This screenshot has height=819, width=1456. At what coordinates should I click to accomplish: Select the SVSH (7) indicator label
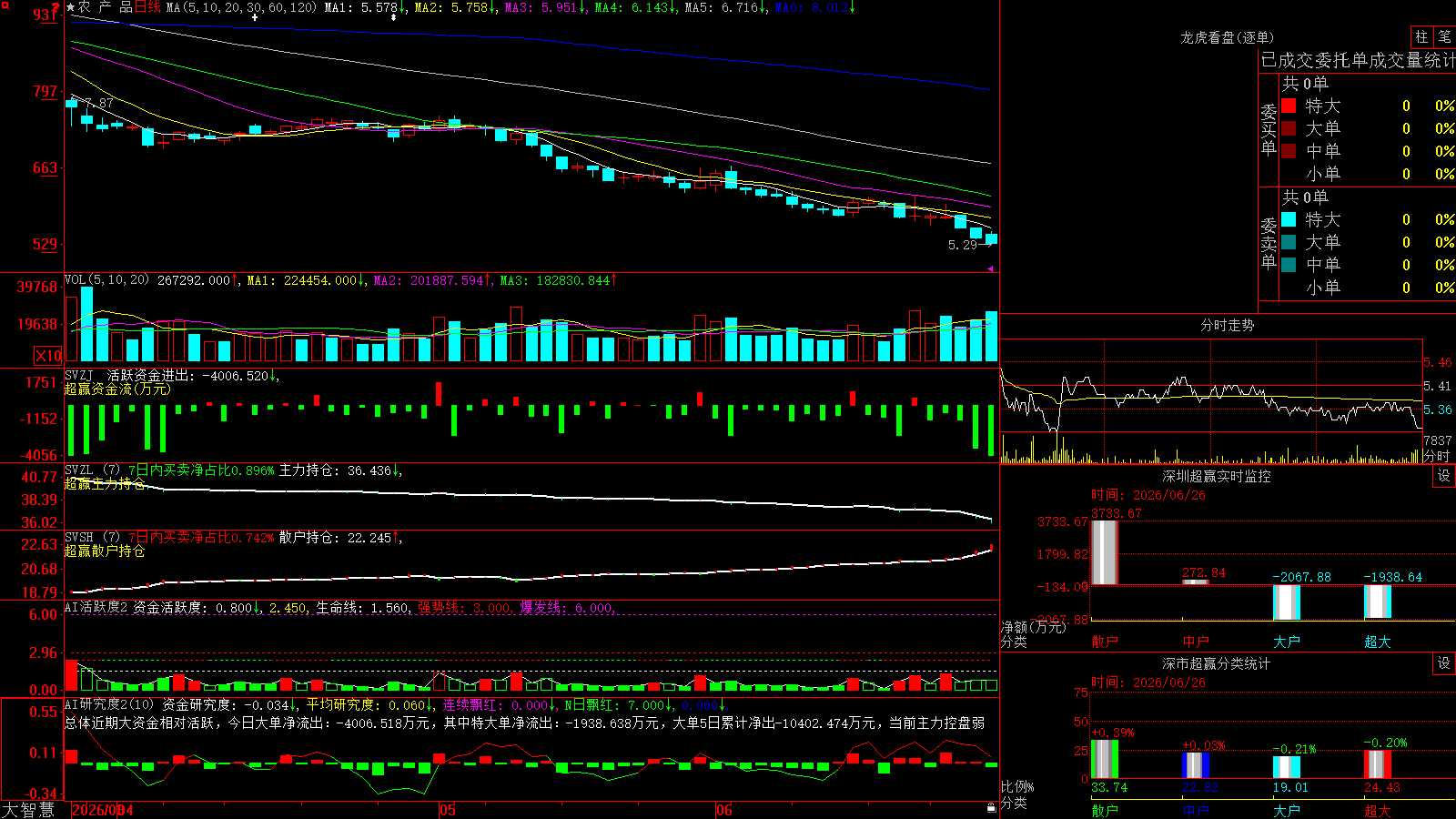pyautogui.click(x=92, y=538)
